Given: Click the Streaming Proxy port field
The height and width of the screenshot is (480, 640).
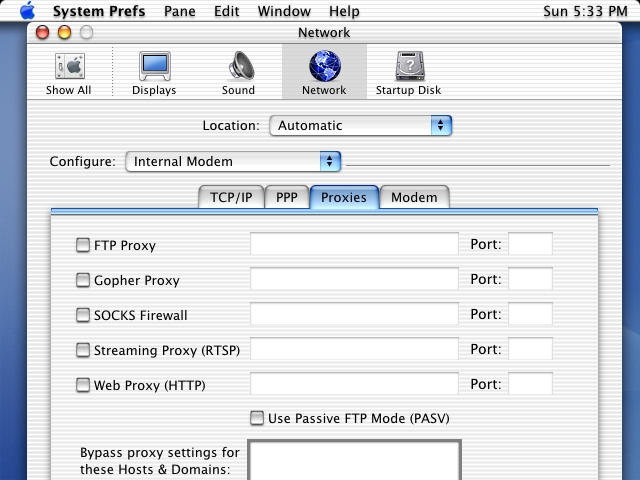Looking at the screenshot, I should (531, 349).
